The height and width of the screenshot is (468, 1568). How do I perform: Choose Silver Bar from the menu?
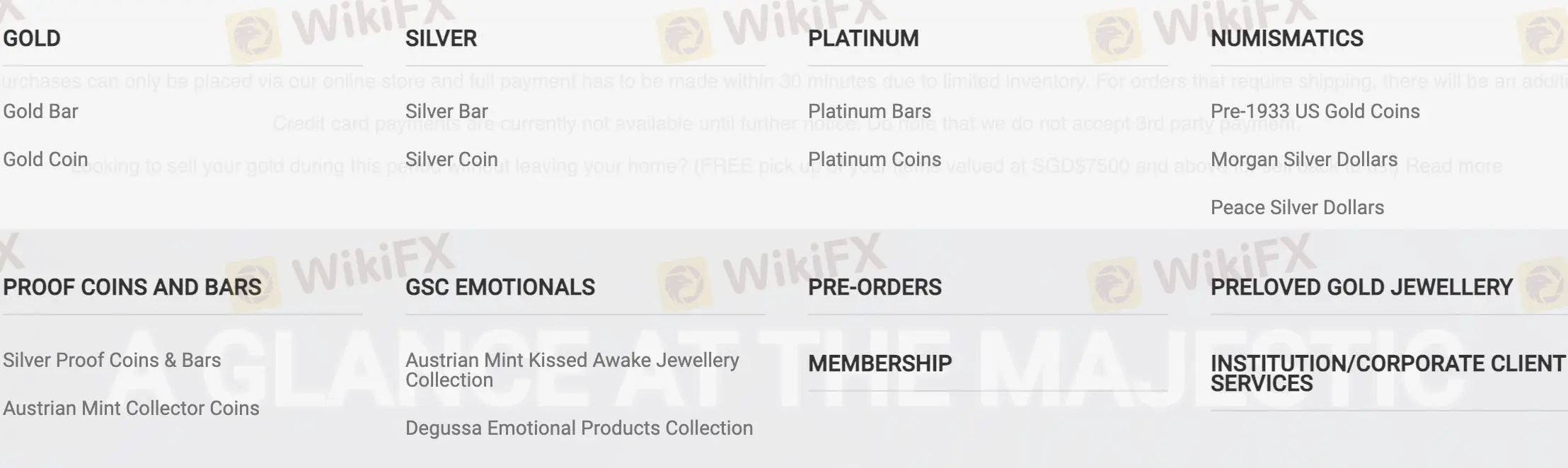point(446,111)
